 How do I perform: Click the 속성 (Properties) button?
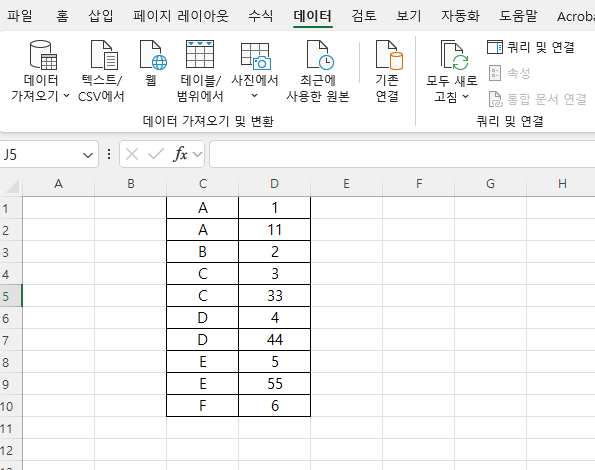(x=509, y=73)
